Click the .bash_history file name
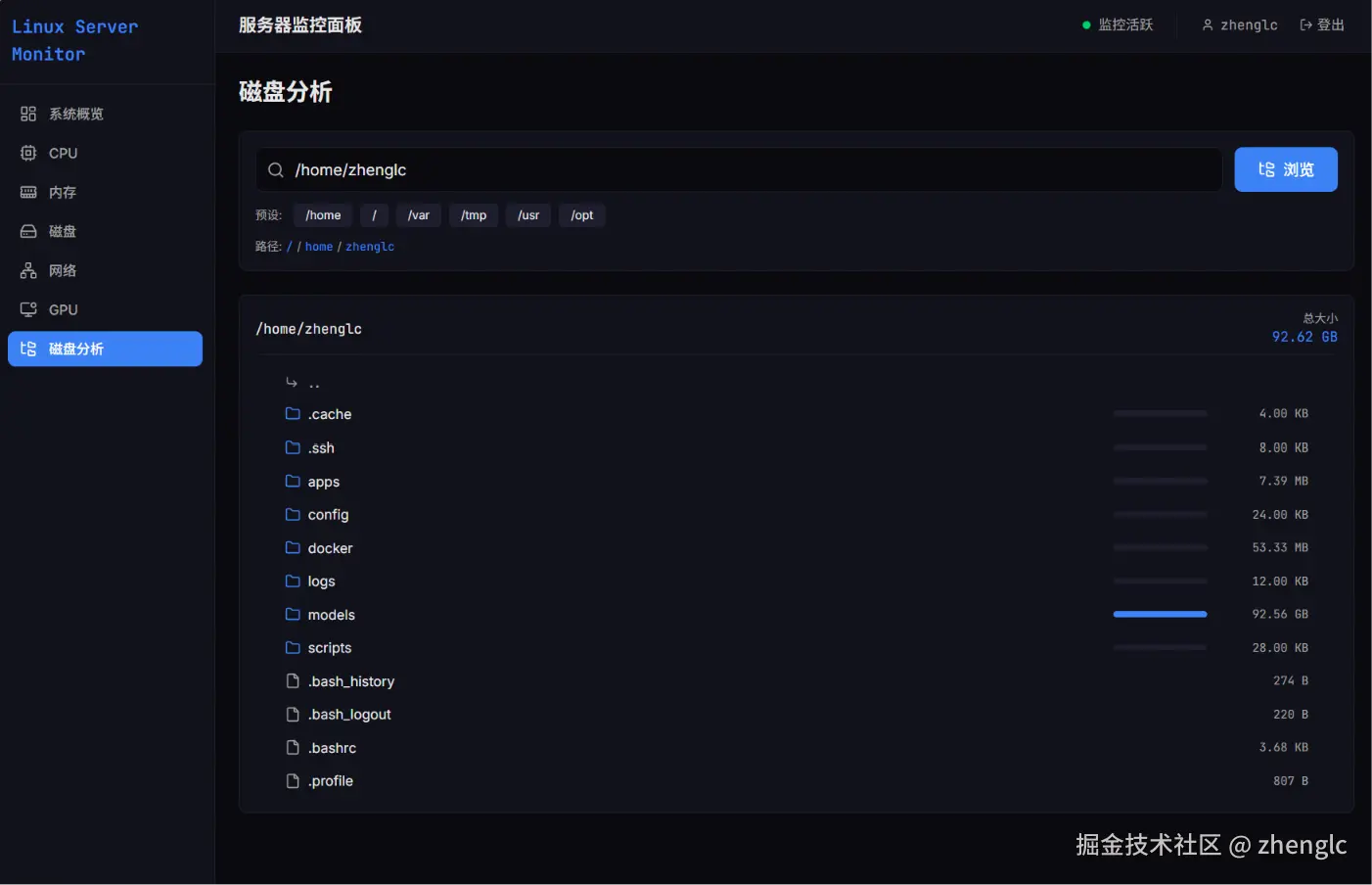The width and height of the screenshot is (1372, 885). pos(351,681)
